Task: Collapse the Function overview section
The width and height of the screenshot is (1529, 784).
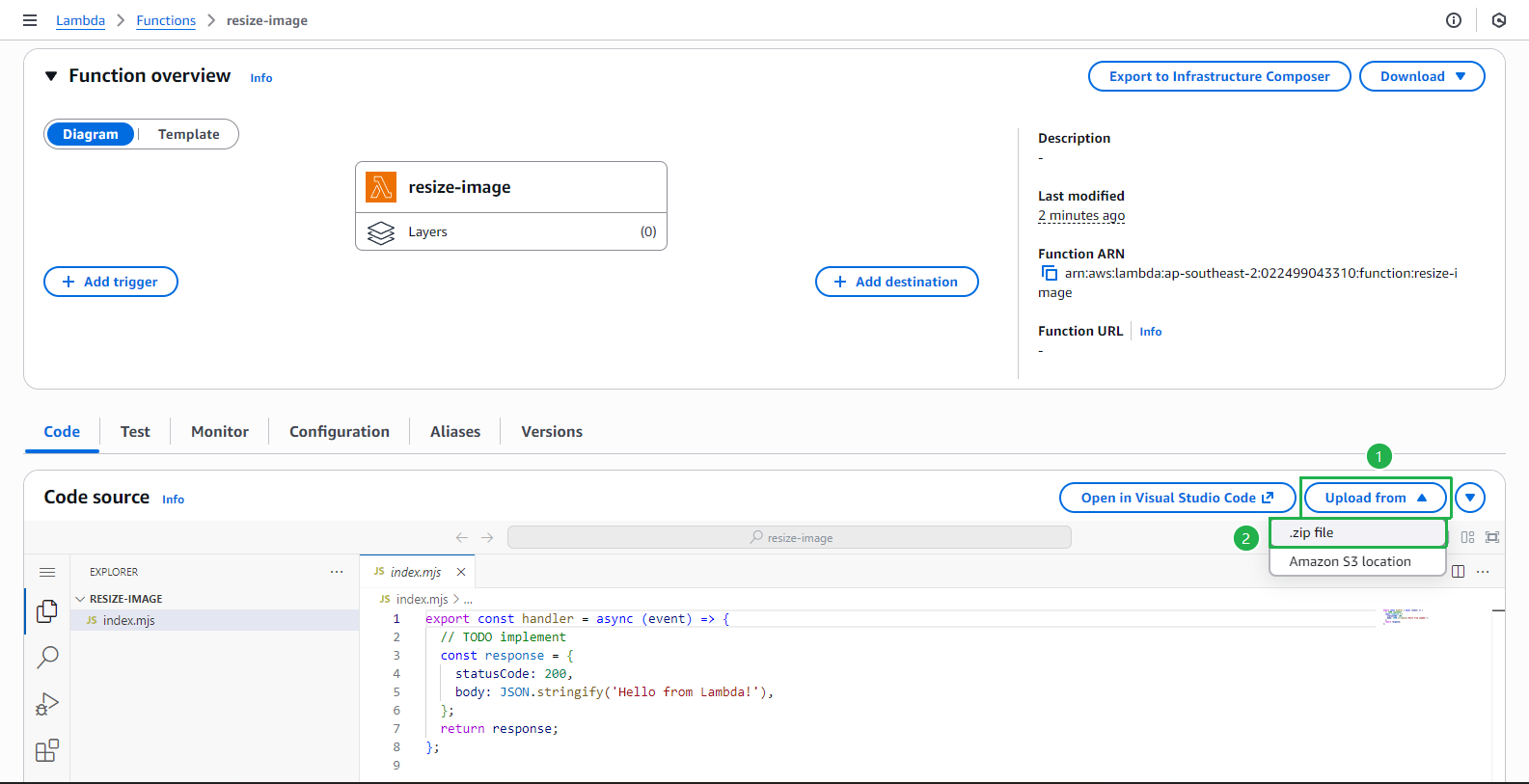Action: coord(51,76)
